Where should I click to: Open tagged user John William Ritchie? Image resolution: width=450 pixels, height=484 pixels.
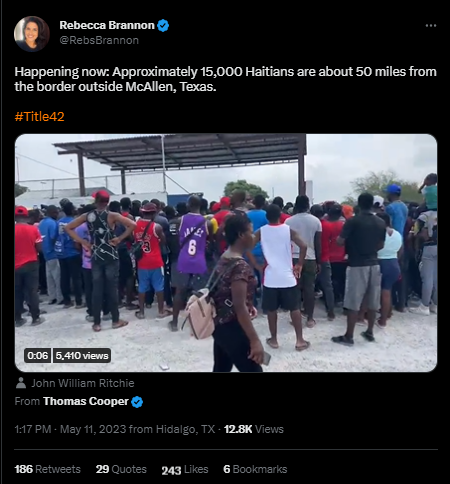(x=83, y=383)
